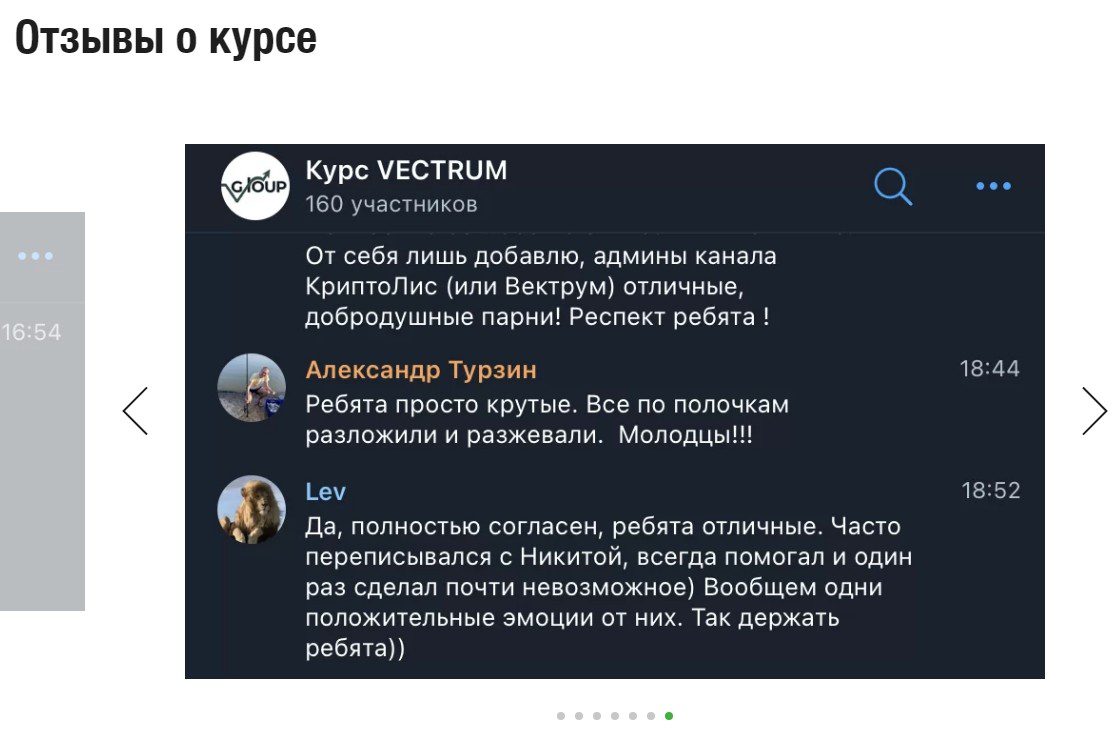The height and width of the screenshot is (729, 1120).
Task: Select the second carousel pagination dot
Action: tap(579, 716)
